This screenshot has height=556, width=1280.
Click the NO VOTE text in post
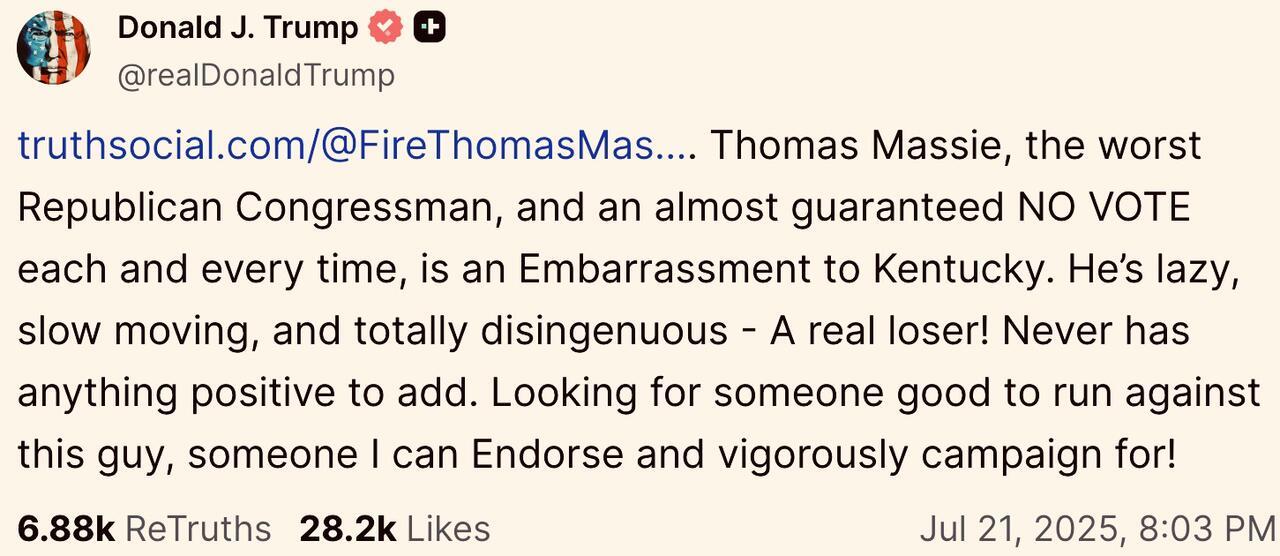[1104, 208]
